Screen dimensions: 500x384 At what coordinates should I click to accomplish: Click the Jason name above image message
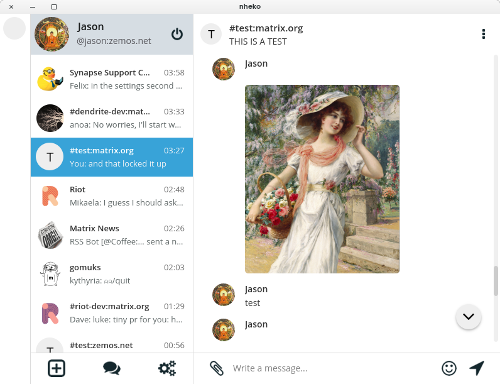tap(256, 64)
